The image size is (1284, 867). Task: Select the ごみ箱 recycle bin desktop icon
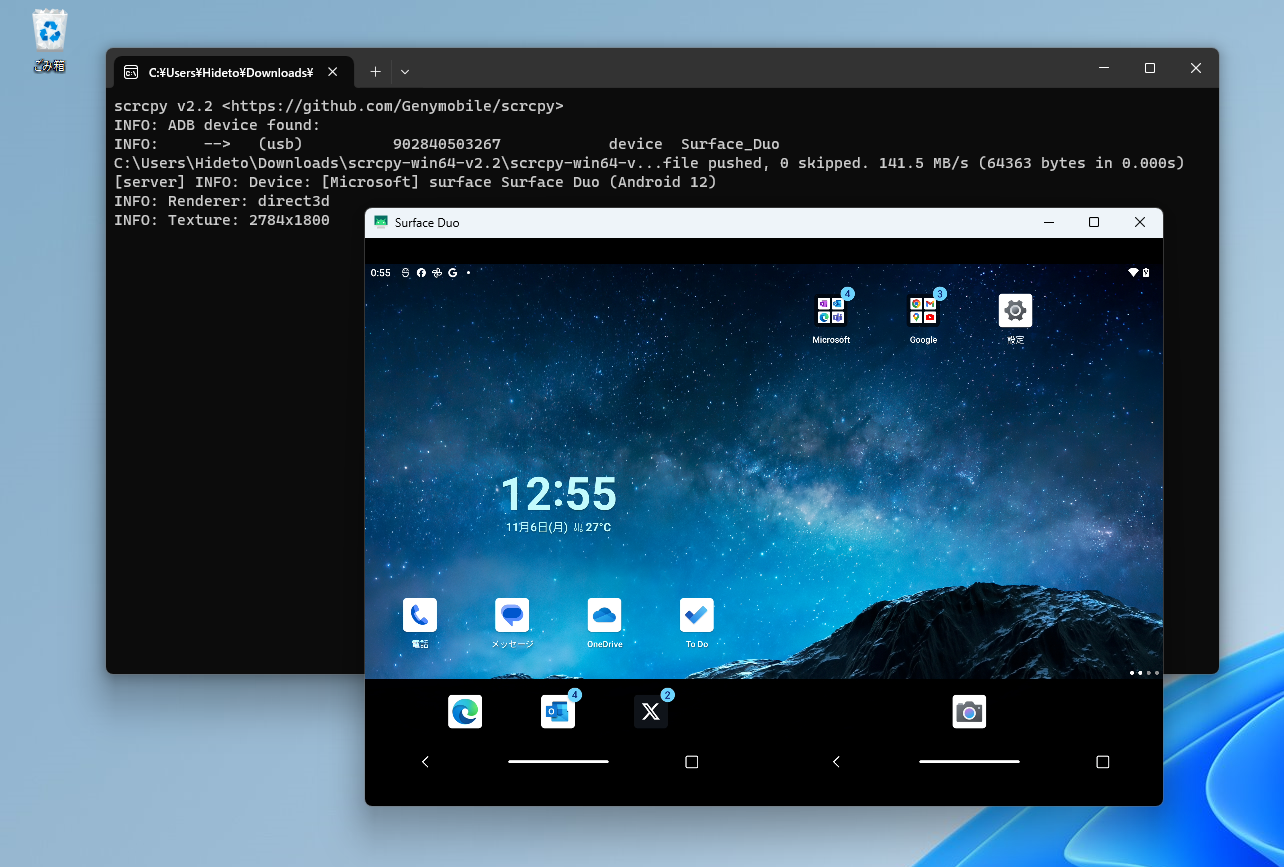tap(50, 40)
